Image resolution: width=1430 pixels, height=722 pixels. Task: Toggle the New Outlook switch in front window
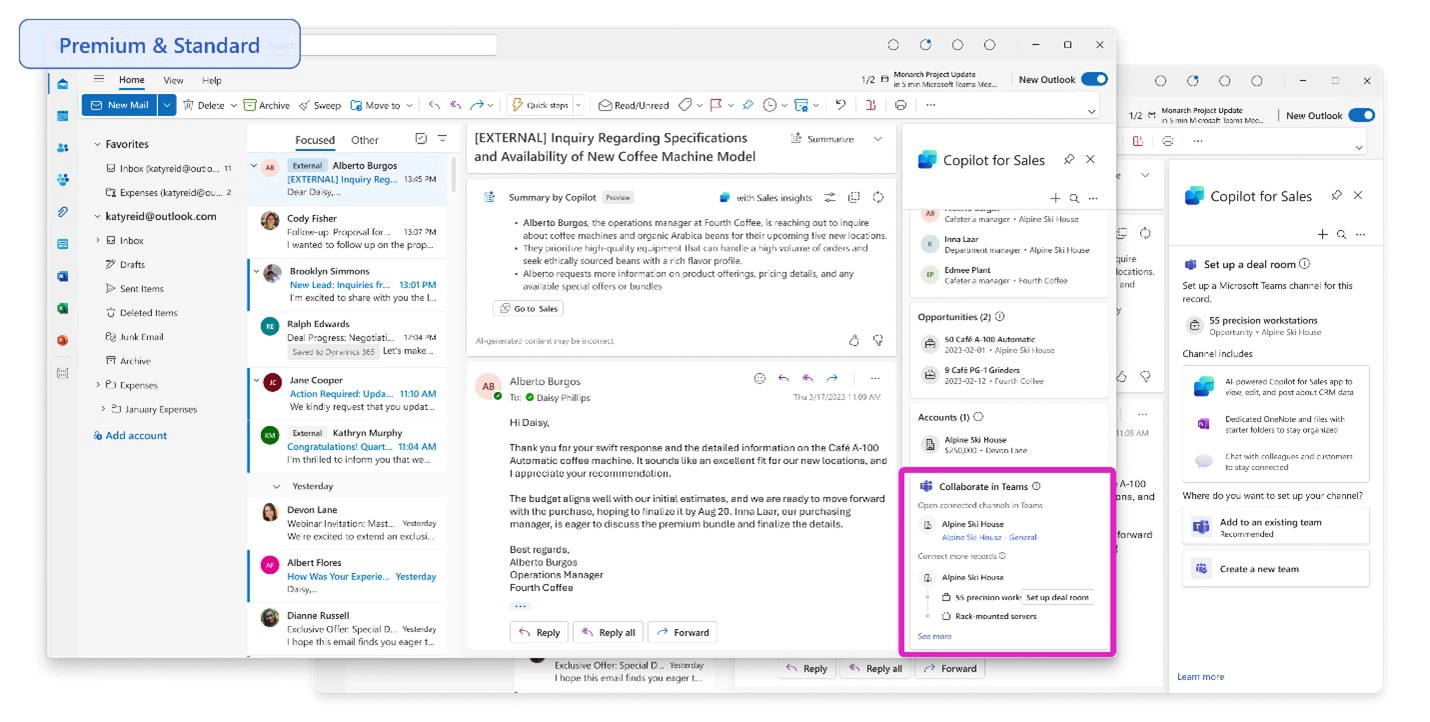1094,80
